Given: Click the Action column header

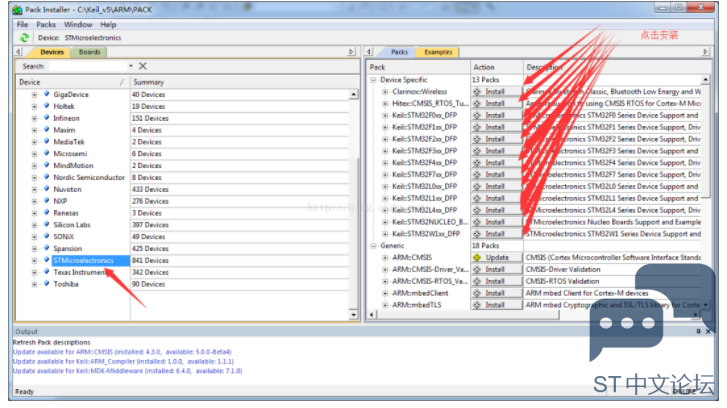Looking at the screenshot, I should point(497,67).
